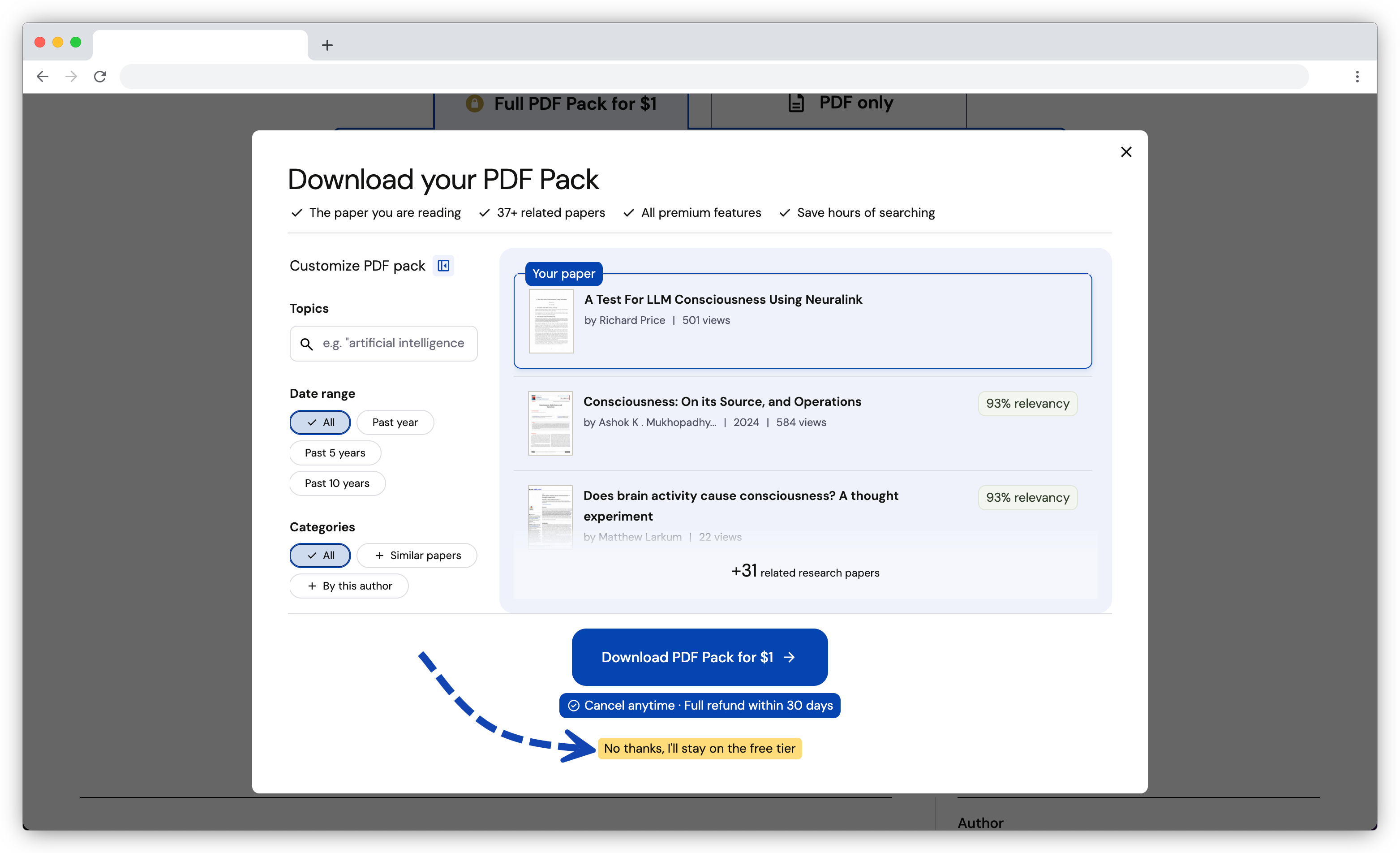Select the Past 10 years filter
This screenshot has height=853, width=1400.
[x=337, y=483]
